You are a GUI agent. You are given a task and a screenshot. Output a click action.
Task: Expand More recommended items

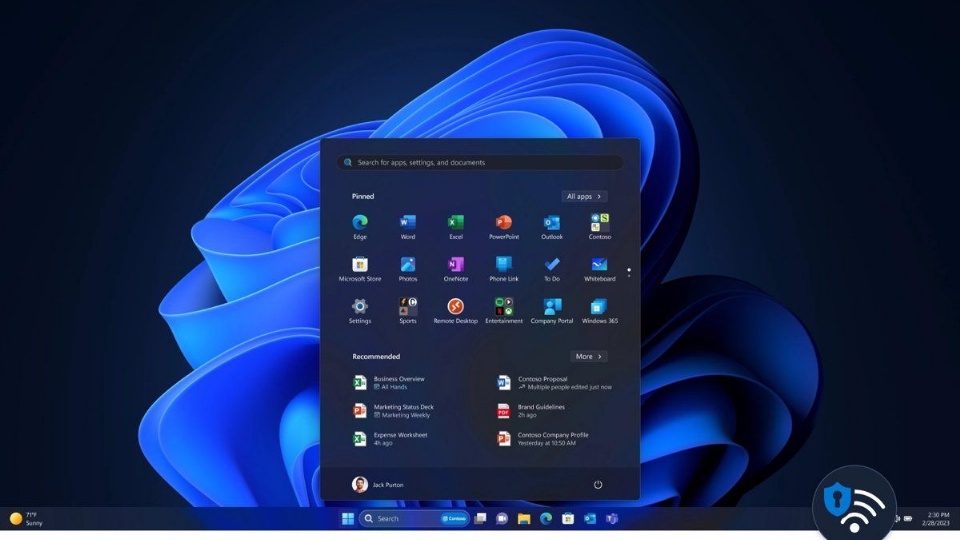pyautogui.click(x=588, y=356)
